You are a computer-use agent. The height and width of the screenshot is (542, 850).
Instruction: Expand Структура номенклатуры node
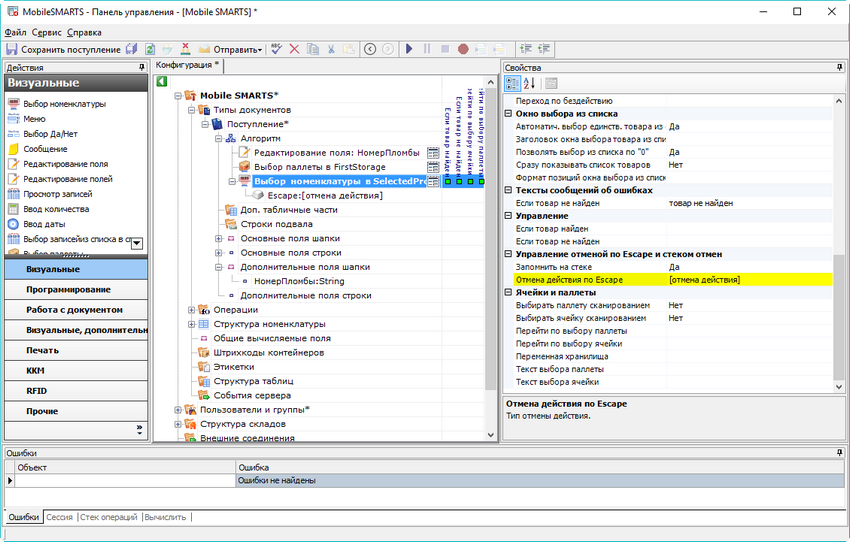pos(191,324)
